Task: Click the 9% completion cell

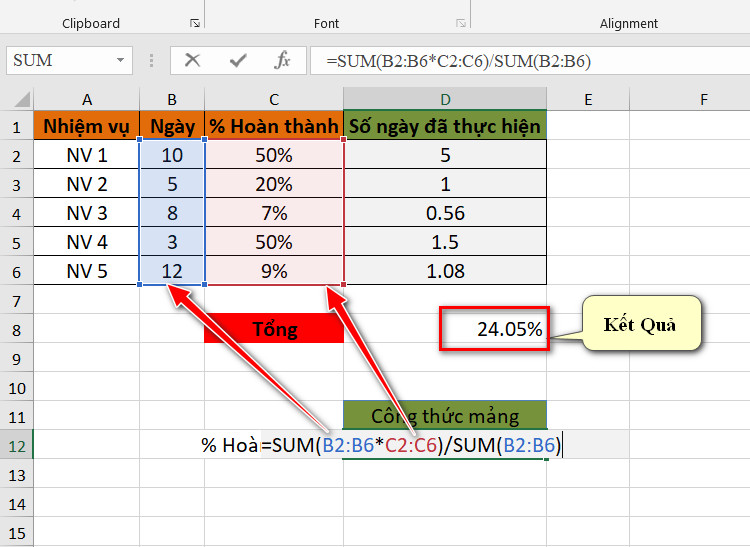Action: coord(274,271)
